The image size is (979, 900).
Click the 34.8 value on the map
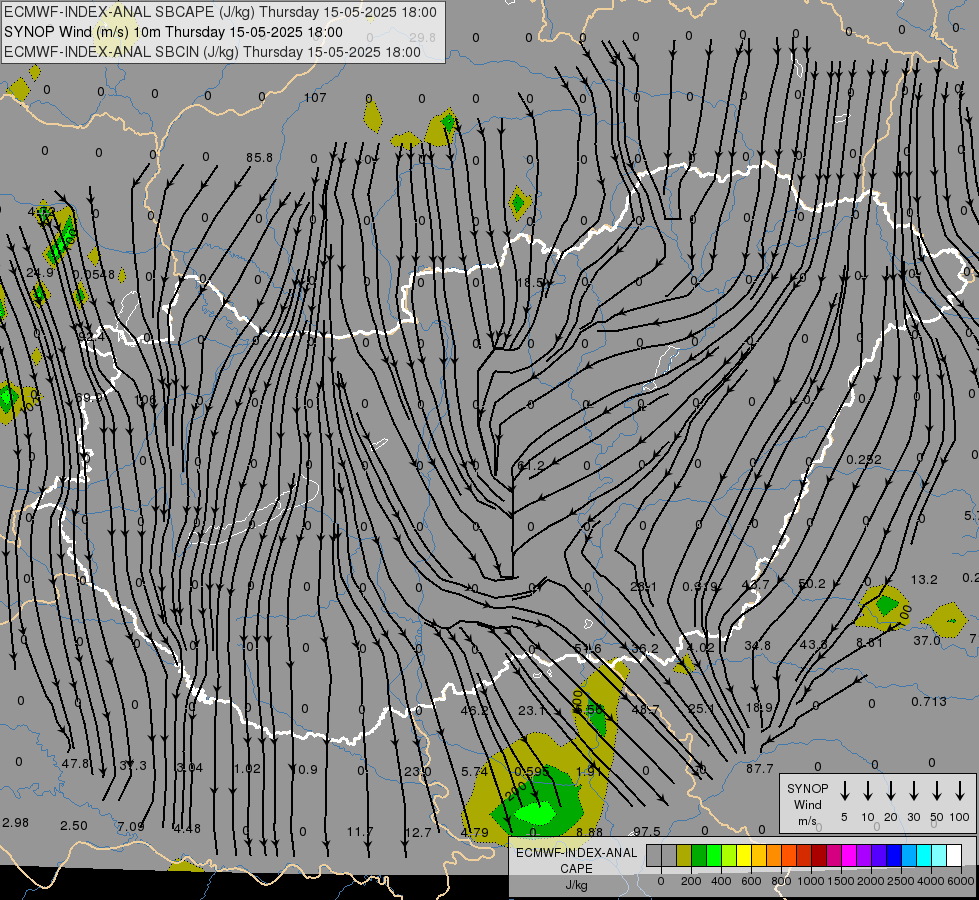(x=757, y=645)
